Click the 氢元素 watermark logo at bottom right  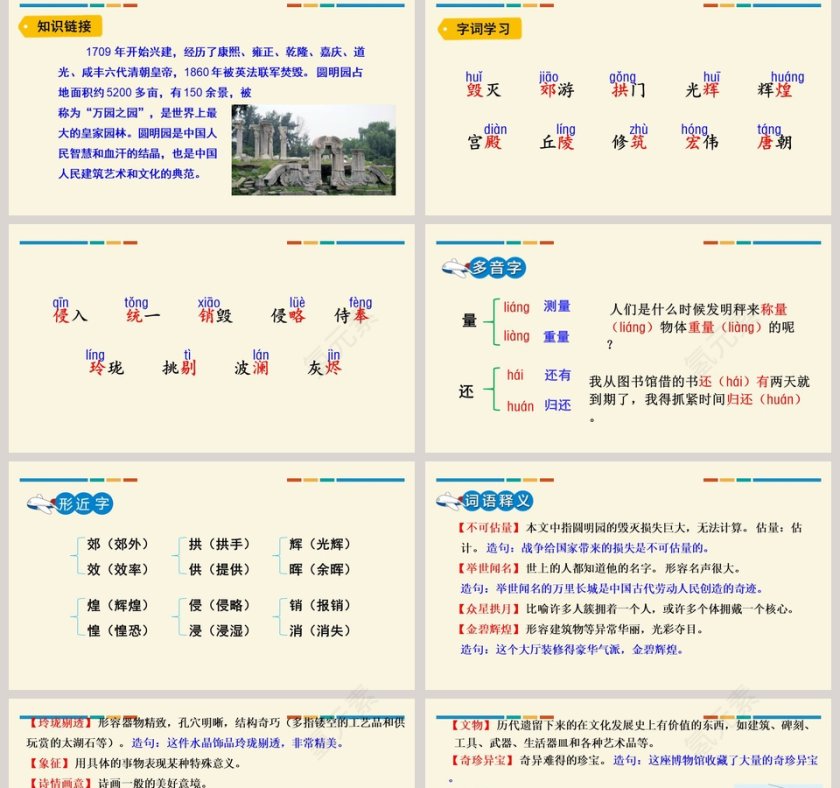(722, 722)
